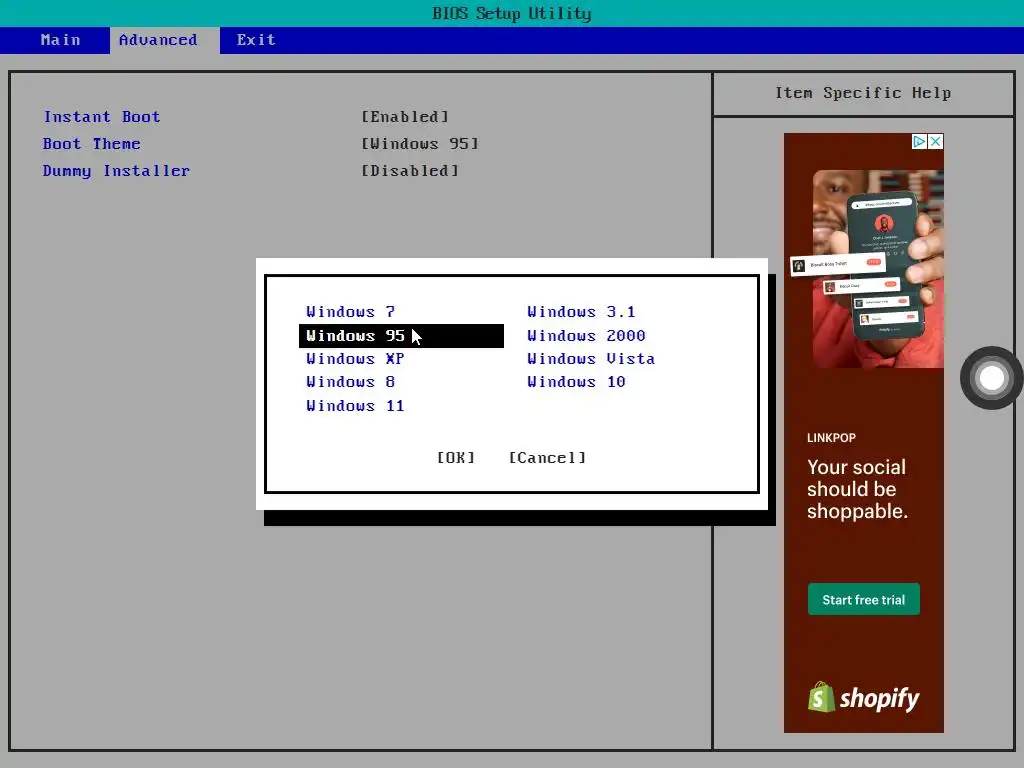
Task: Toggle the Dummy Installer [Disabled] value
Action: click(410, 171)
